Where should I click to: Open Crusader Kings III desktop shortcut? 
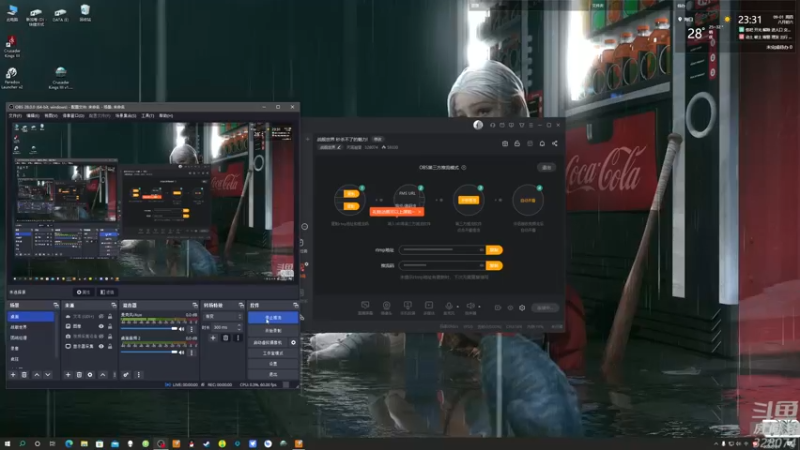pyautogui.click(x=12, y=47)
